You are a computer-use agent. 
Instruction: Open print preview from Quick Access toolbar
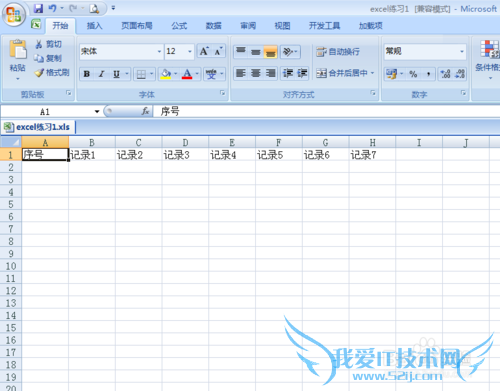click(94, 9)
